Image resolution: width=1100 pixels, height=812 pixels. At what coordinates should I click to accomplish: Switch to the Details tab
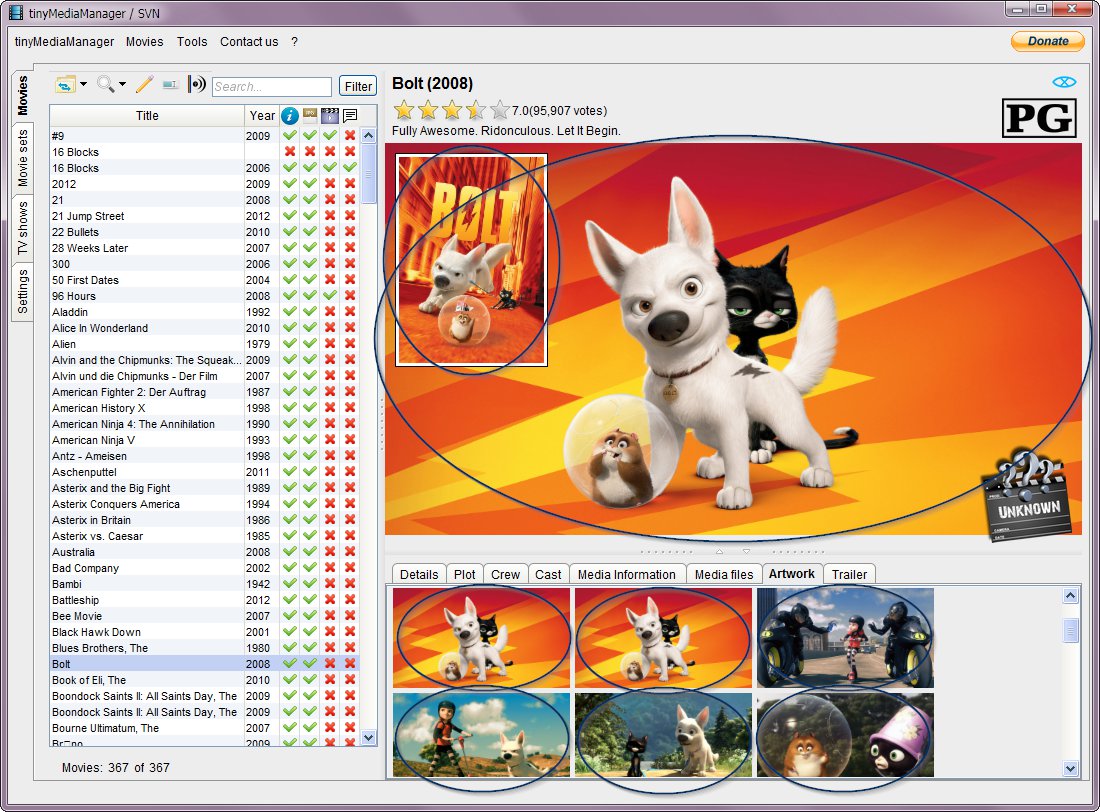[x=419, y=575]
